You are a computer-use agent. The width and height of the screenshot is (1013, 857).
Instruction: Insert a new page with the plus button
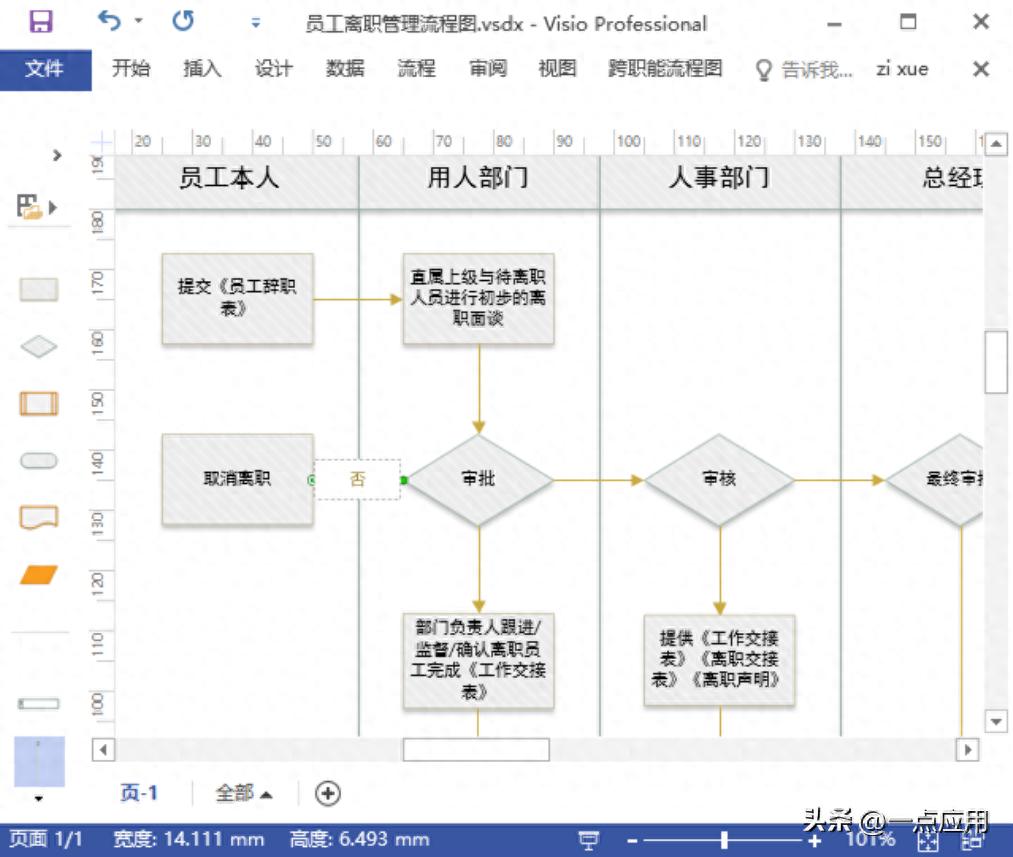pos(328,793)
